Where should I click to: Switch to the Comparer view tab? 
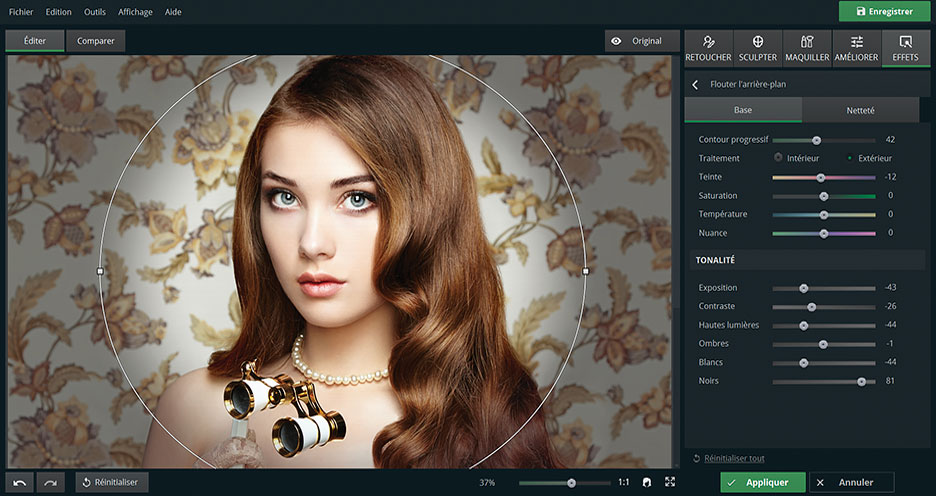[96, 41]
